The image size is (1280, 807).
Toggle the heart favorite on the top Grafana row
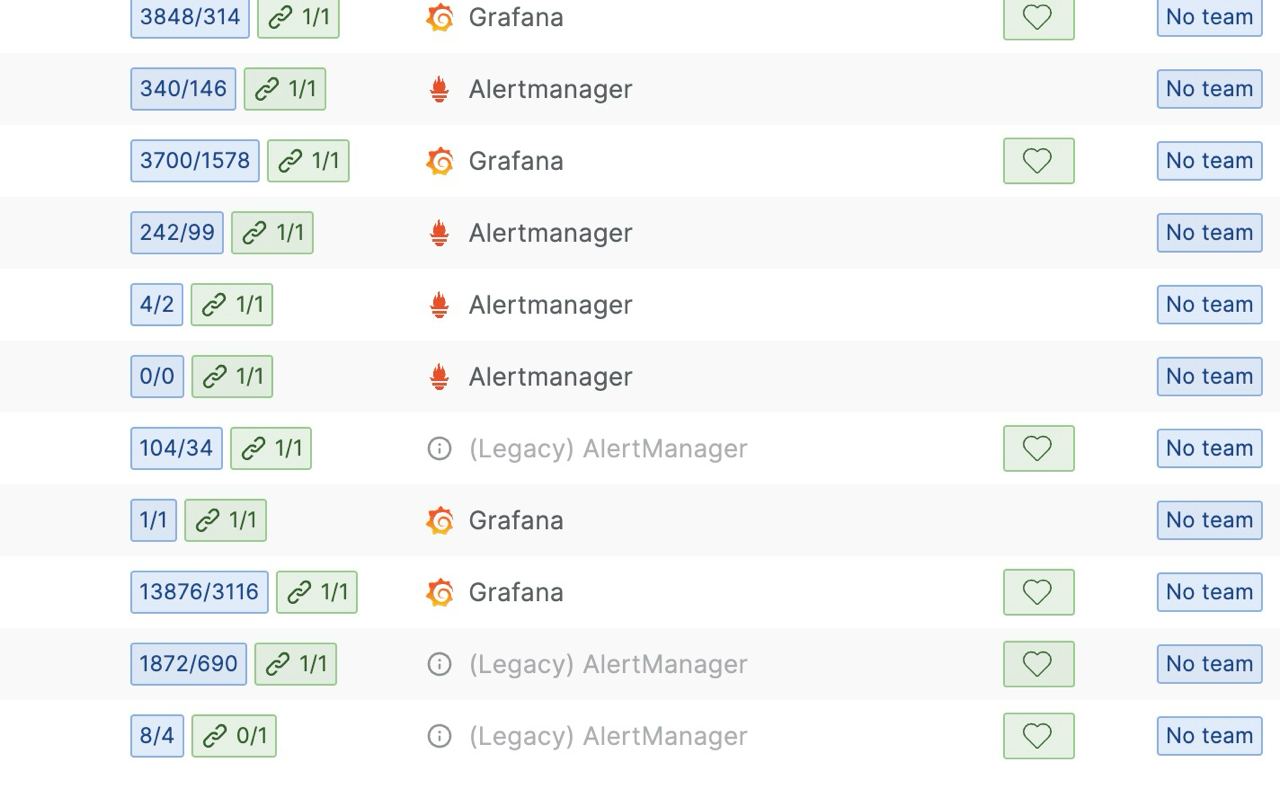click(1037, 17)
